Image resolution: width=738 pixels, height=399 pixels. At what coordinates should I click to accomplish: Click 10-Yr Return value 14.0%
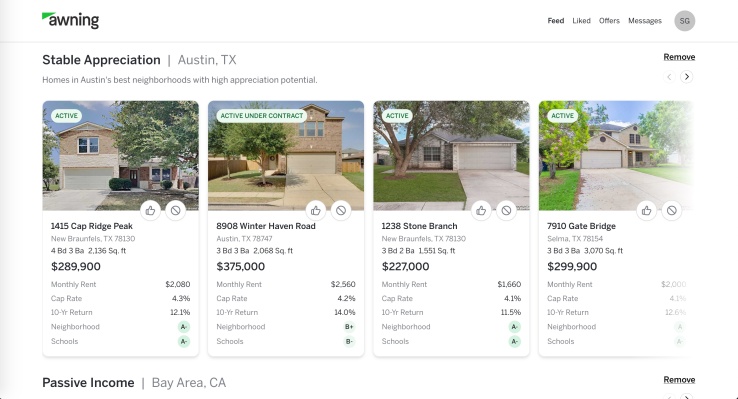pyautogui.click(x=345, y=312)
